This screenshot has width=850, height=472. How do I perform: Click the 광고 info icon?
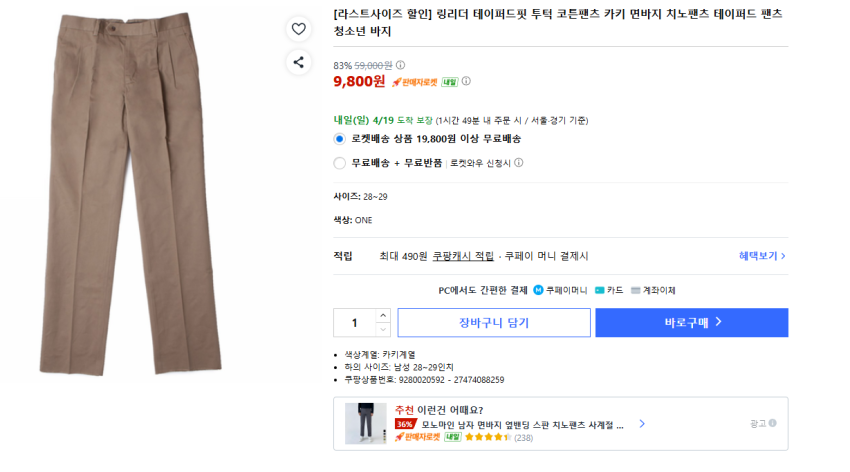click(x=772, y=423)
